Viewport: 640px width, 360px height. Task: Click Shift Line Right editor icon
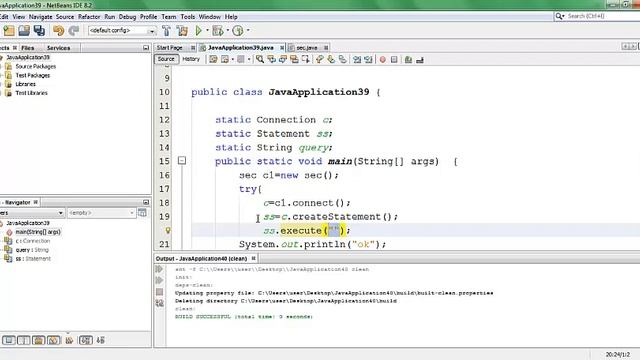pyautogui.click(x=369, y=60)
